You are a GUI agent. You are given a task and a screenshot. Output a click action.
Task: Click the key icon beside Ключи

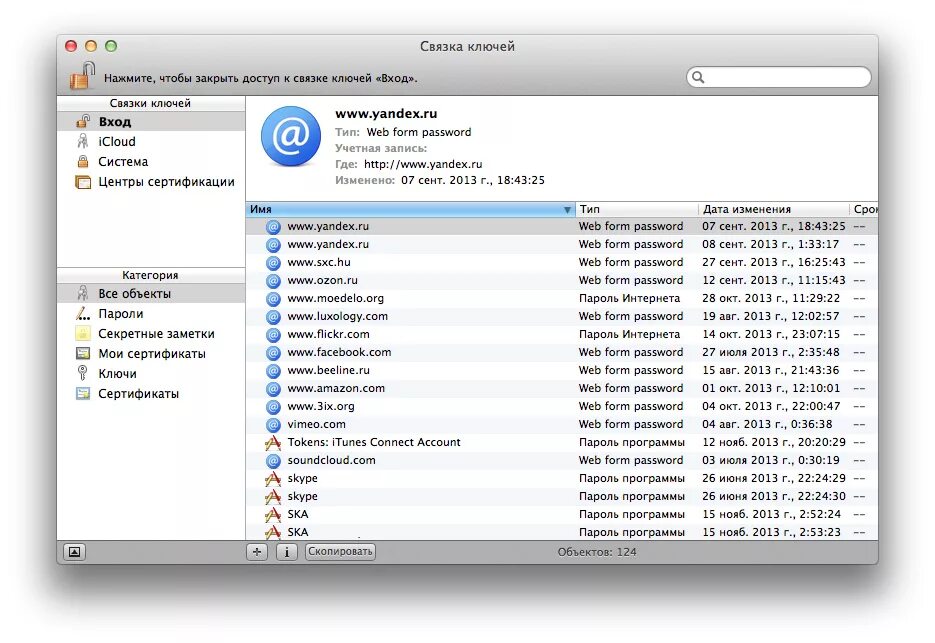coord(83,373)
